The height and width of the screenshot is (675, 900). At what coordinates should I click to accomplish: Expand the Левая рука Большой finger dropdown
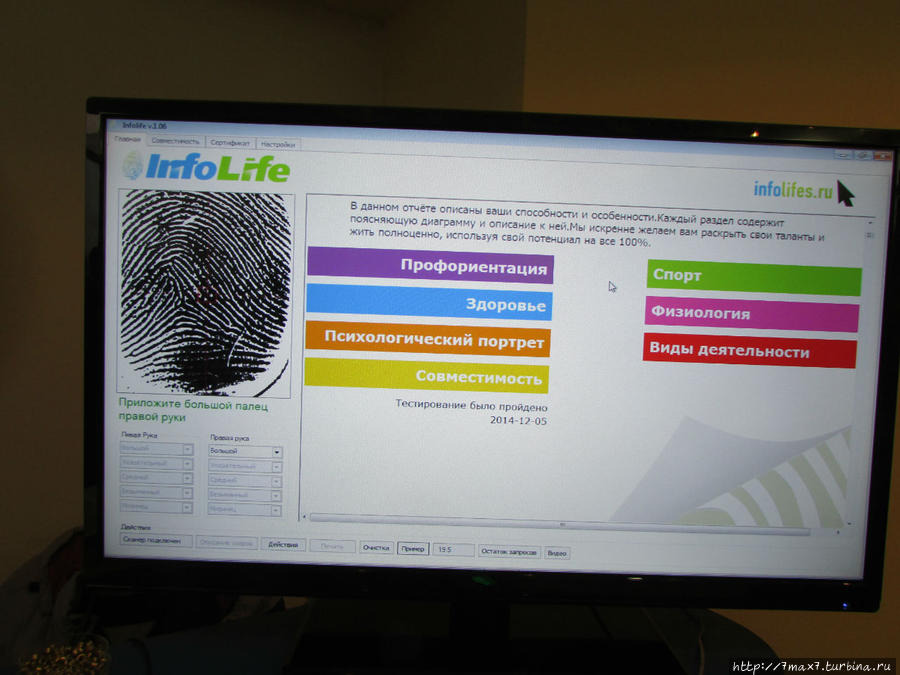coord(188,449)
